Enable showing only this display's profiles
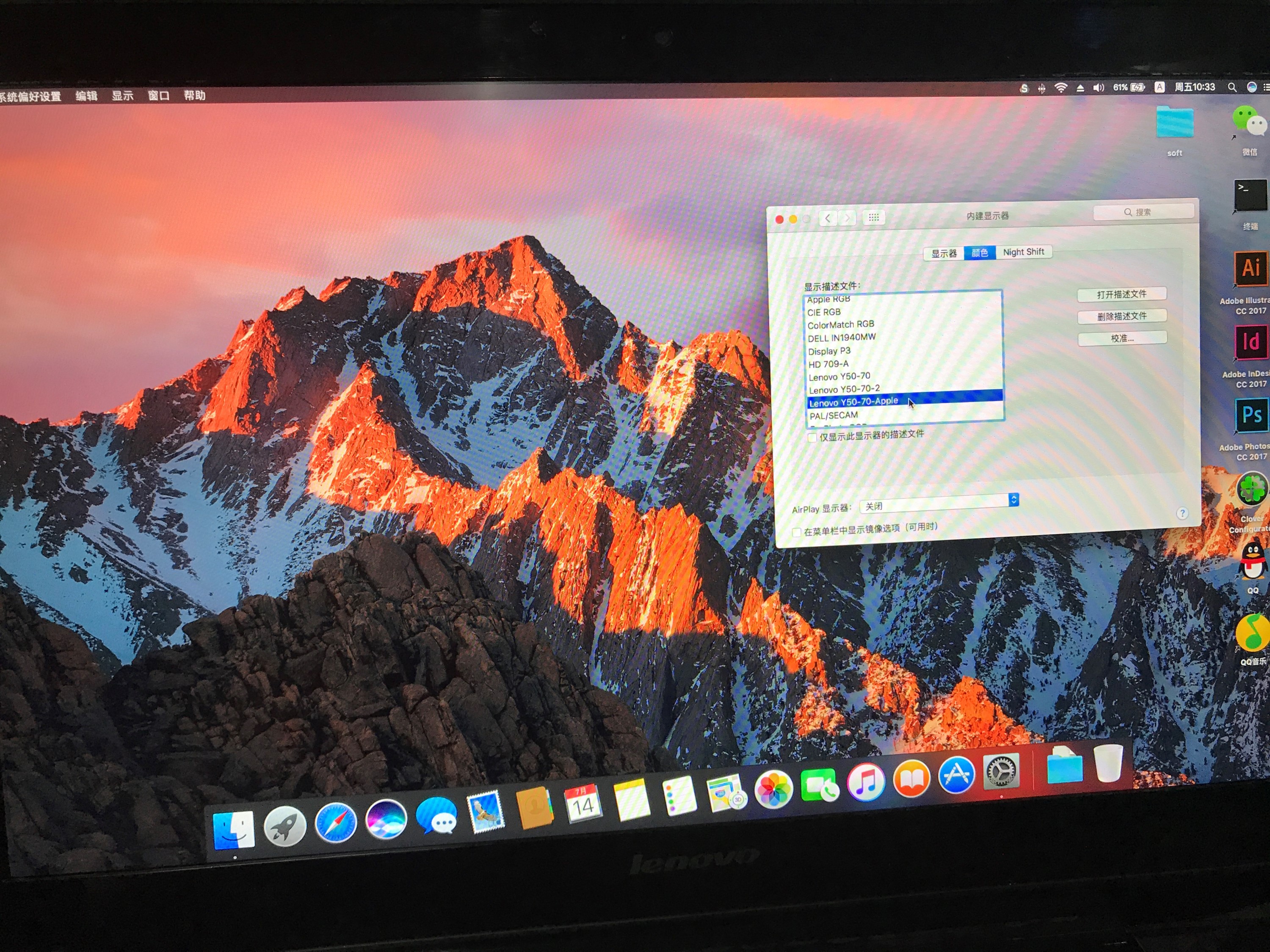 [x=812, y=438]
